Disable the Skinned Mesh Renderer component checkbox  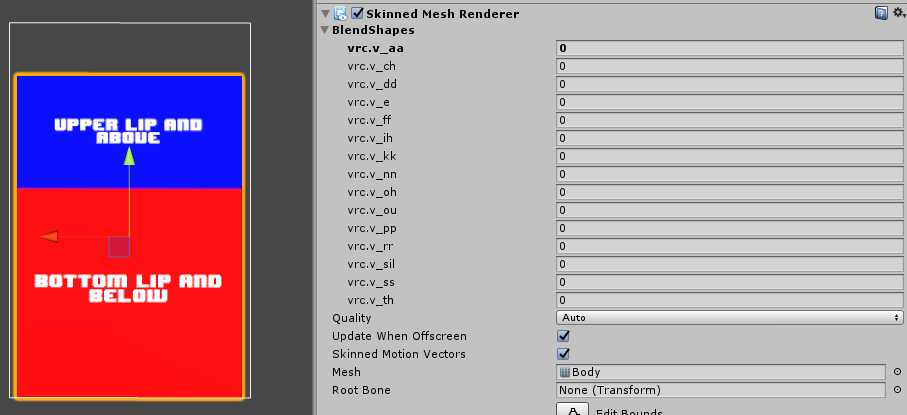pos(357,13)
